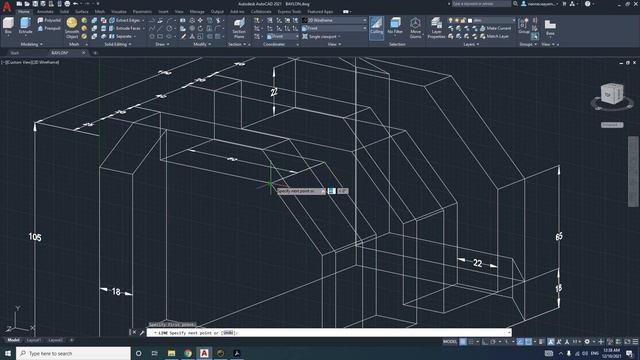Expand the Modify panel title
Screen dimensions: 640x360
point(202,44)
